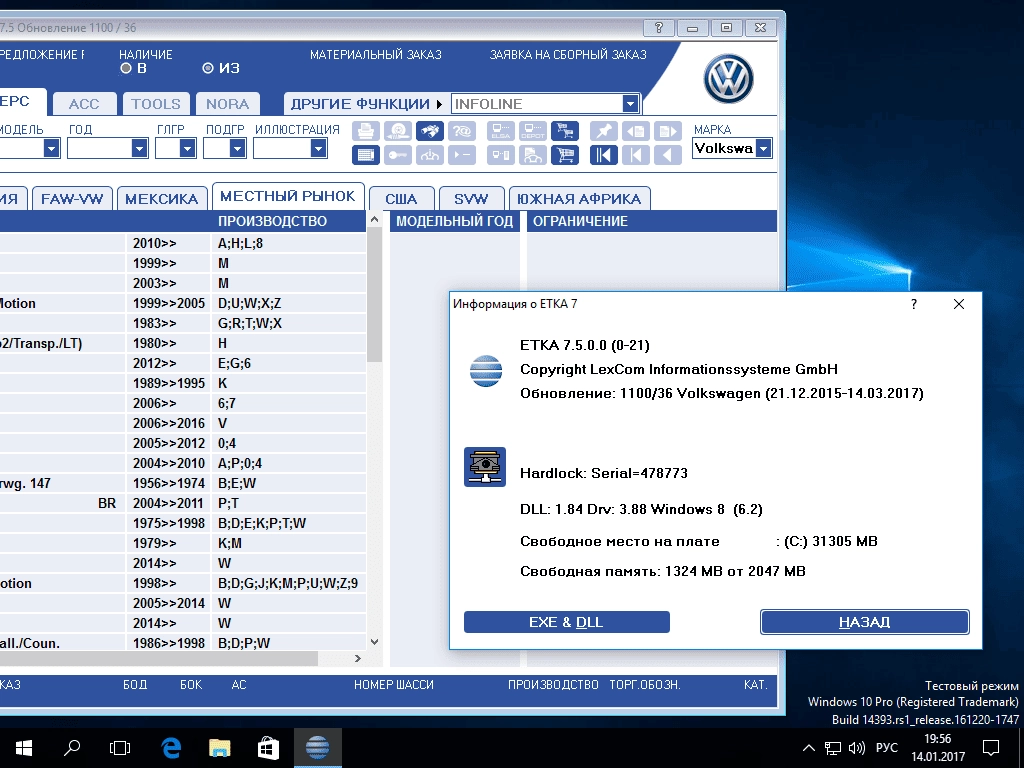Open Microsoft Edge from taskbar
The image size is (1024, 768).
click(171, 748)
